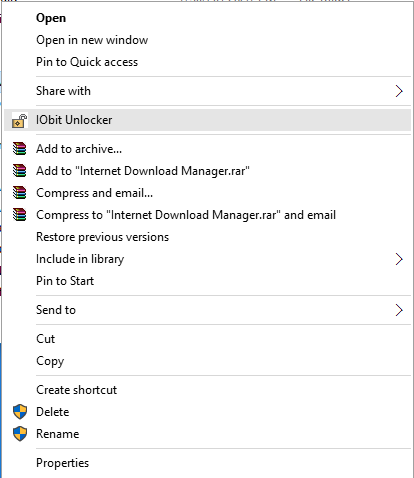
Task: Click WinRAR icon beside Compress and email...
Action: pyautogui.click(x=20, y=193)
